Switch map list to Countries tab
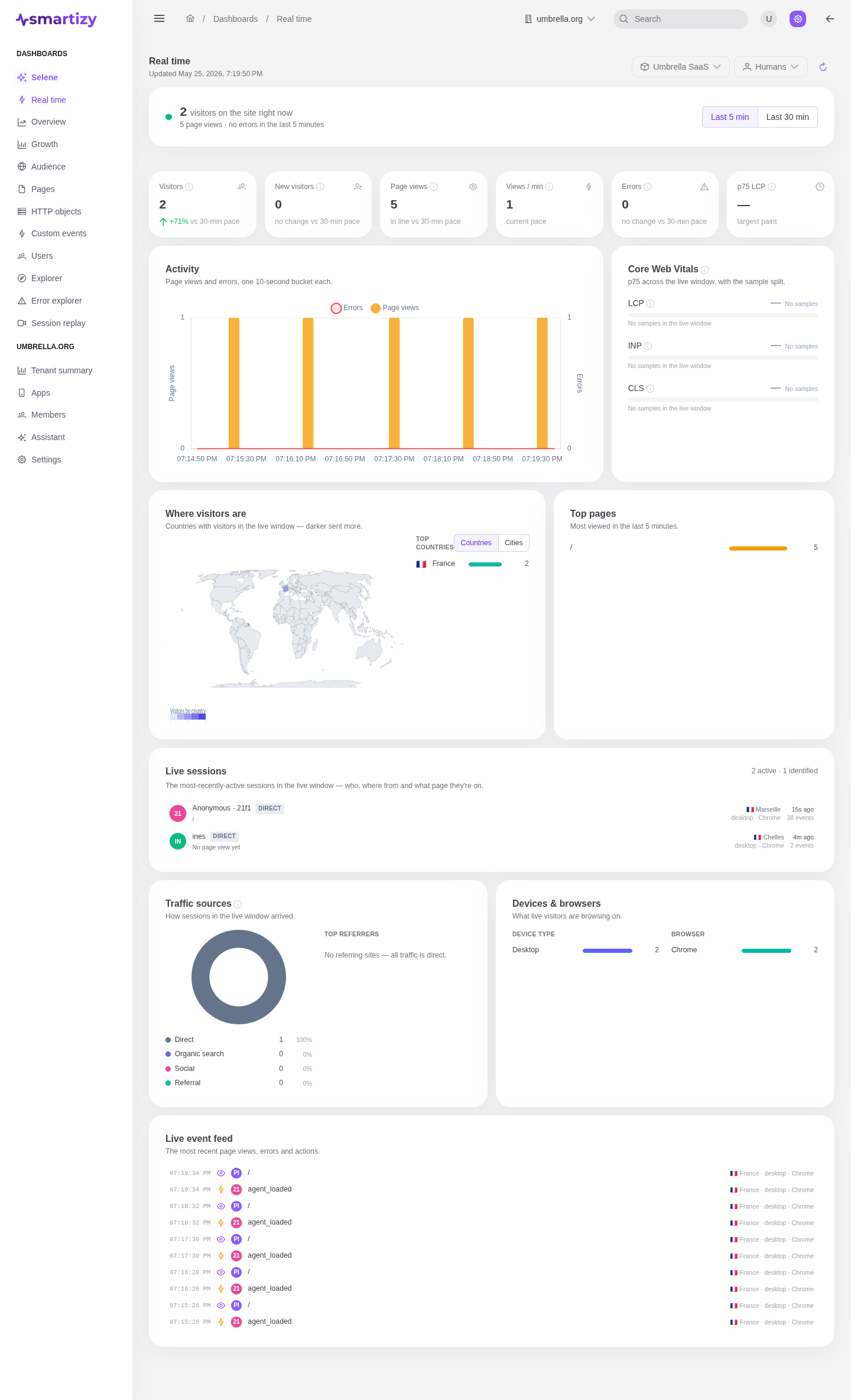851x1400 pixels. tap(476, 543)
